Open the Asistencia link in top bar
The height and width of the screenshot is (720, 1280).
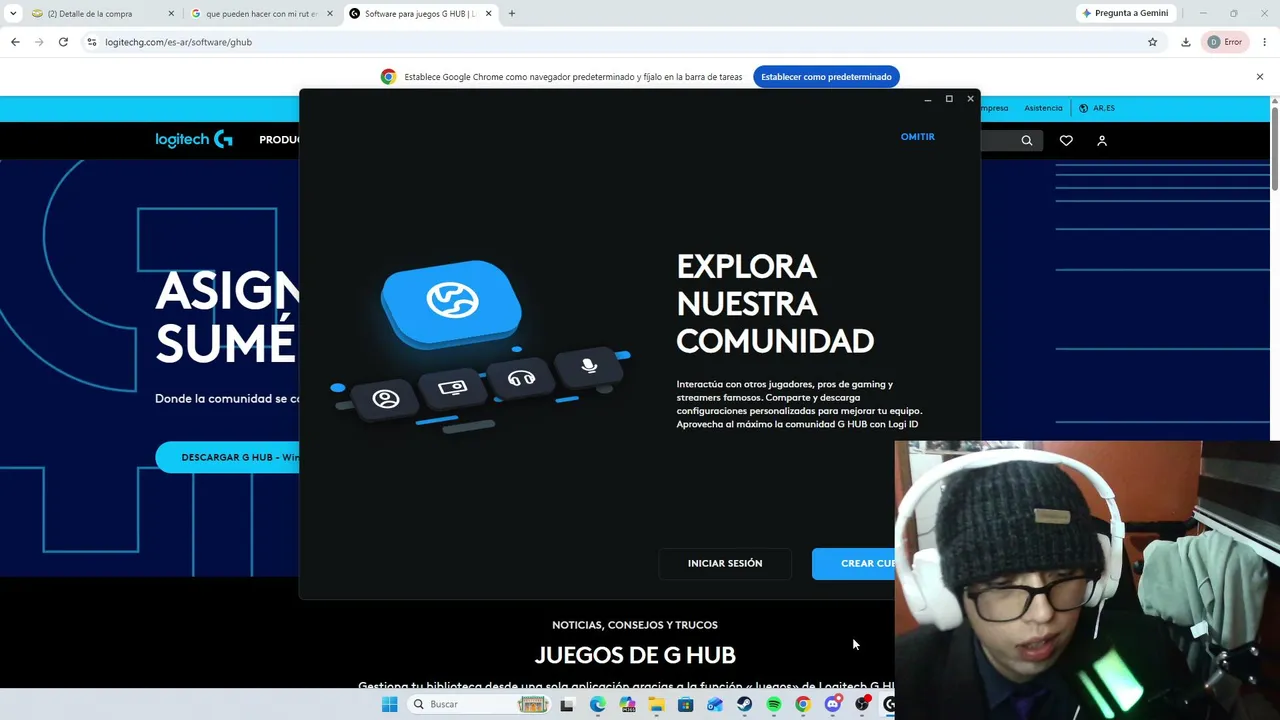[x=1043, y=108]
